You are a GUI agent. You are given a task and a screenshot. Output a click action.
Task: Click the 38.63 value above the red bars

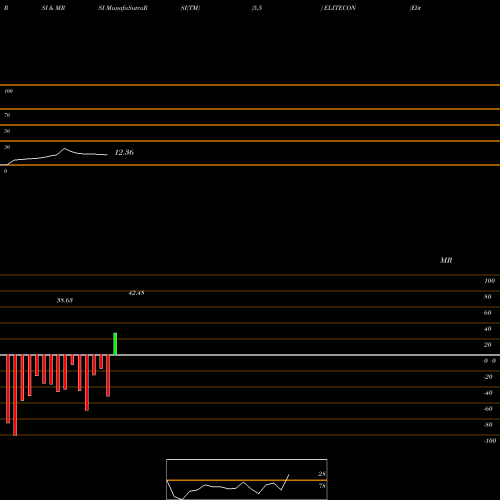pyautogui.click(x=65, y=300)
